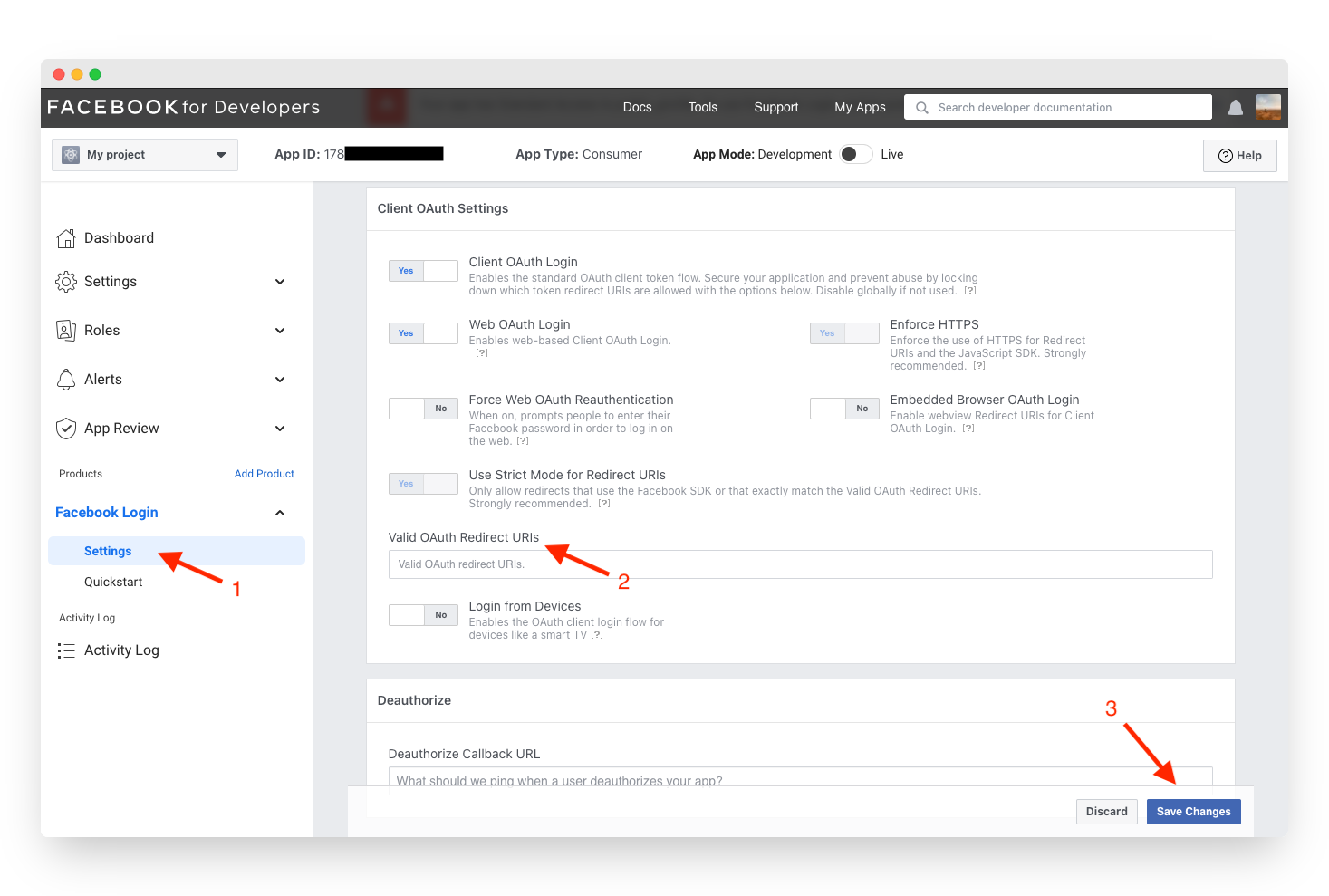This screenshot has height=896, width=1329.
Task: Toggle Client OAuth Login switch
Action: pyautogui.click(x=423, y=271)
